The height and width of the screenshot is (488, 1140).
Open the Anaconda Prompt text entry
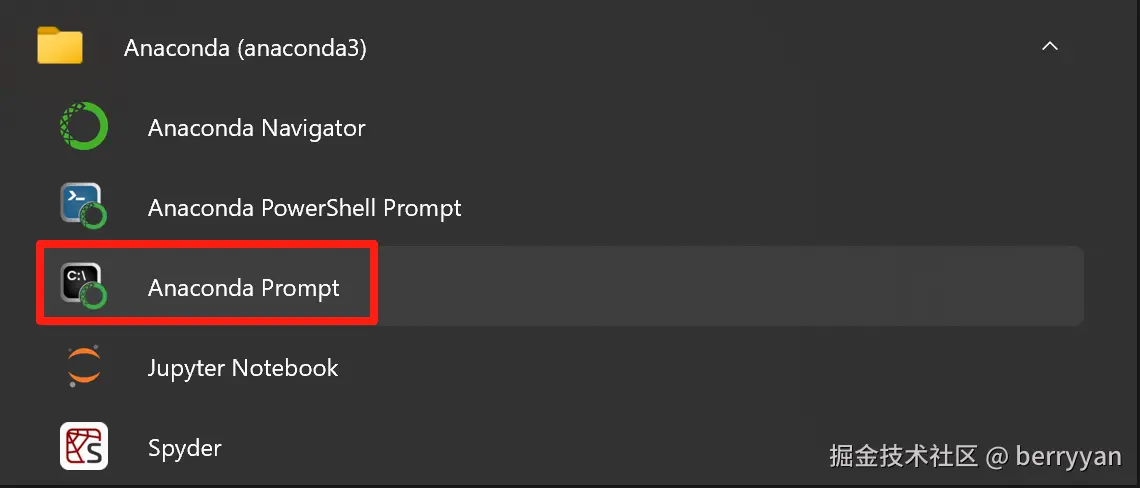click(243, 288)
